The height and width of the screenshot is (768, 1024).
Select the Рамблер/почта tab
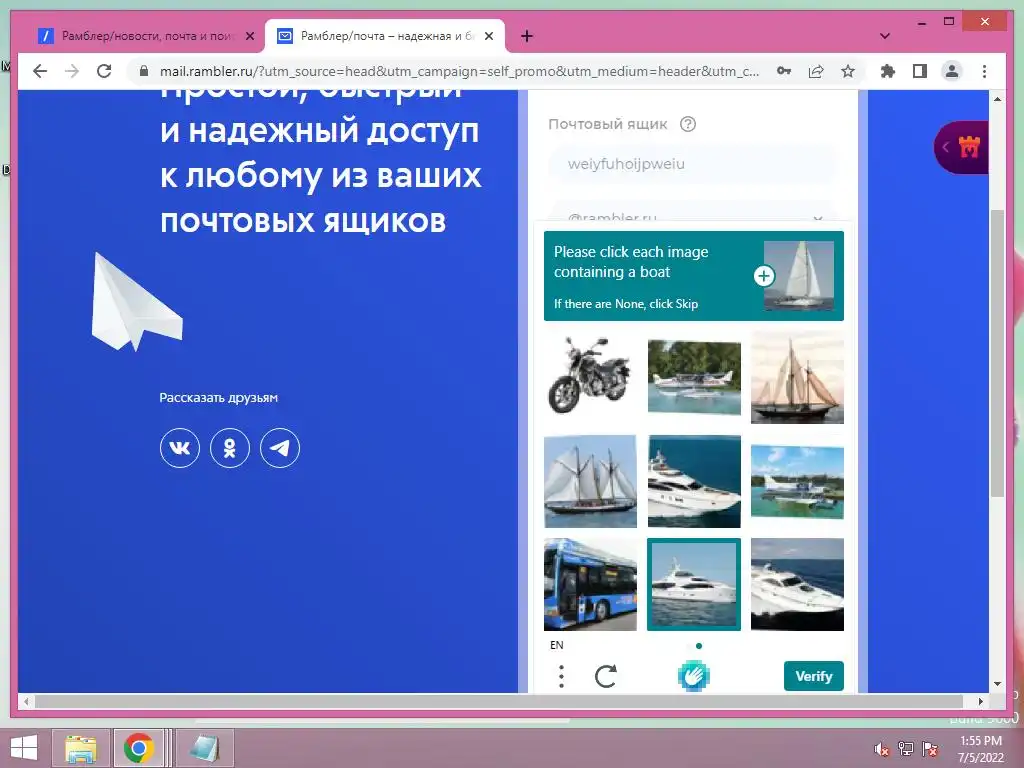point(385,36)
